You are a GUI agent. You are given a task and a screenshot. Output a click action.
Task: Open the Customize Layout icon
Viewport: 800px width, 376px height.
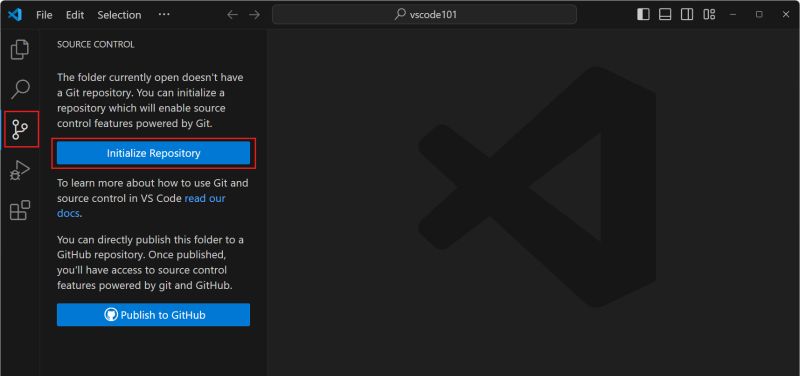(709, 14)
